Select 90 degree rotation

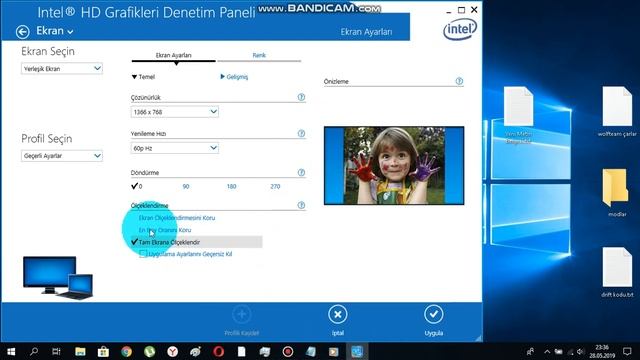186,187
